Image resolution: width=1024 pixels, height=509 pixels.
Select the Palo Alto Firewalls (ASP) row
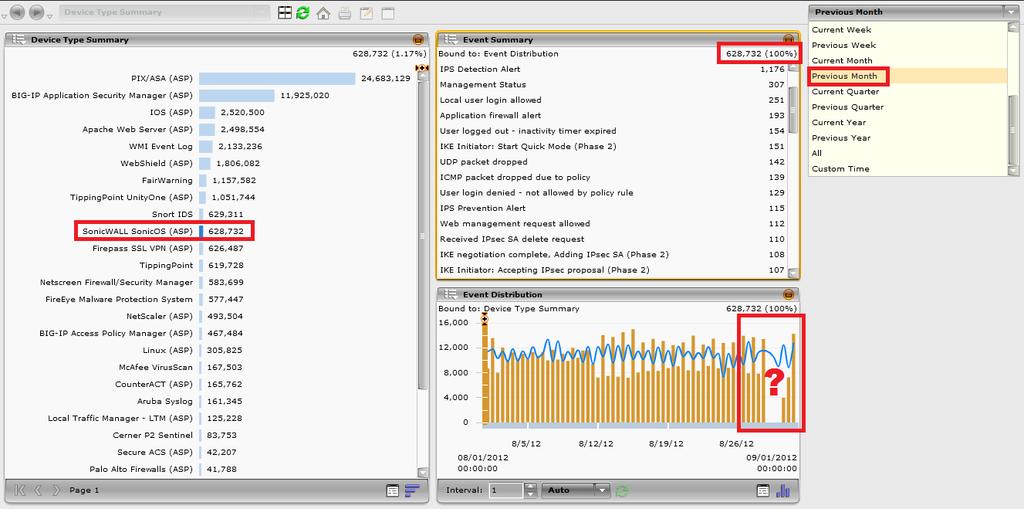click(212, 469)
